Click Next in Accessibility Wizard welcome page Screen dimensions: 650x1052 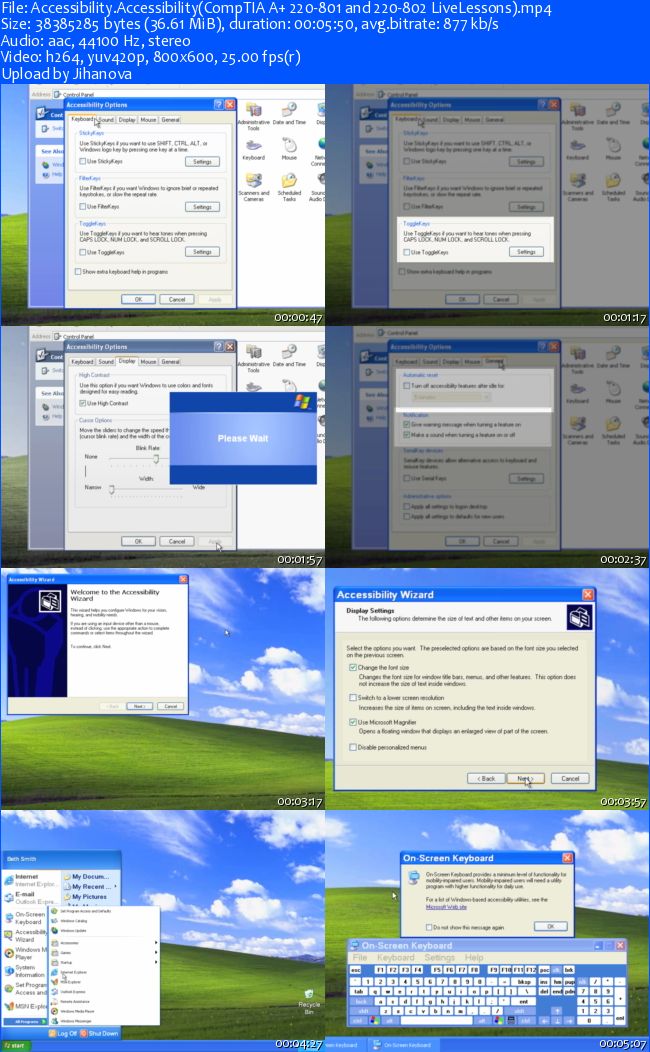(x=139, y=706)
